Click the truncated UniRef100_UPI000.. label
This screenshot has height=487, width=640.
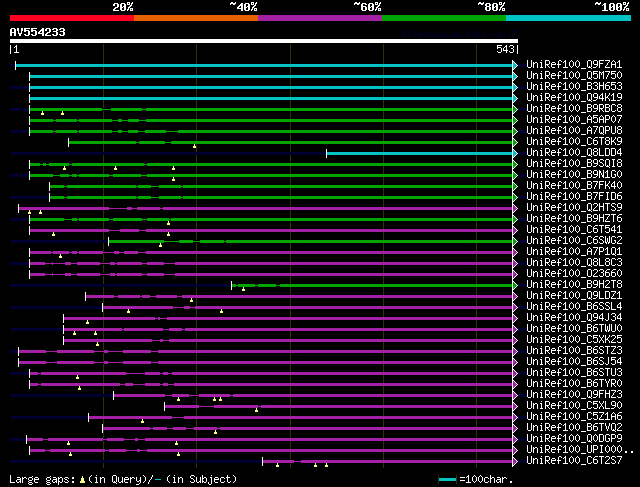[580, 450]
